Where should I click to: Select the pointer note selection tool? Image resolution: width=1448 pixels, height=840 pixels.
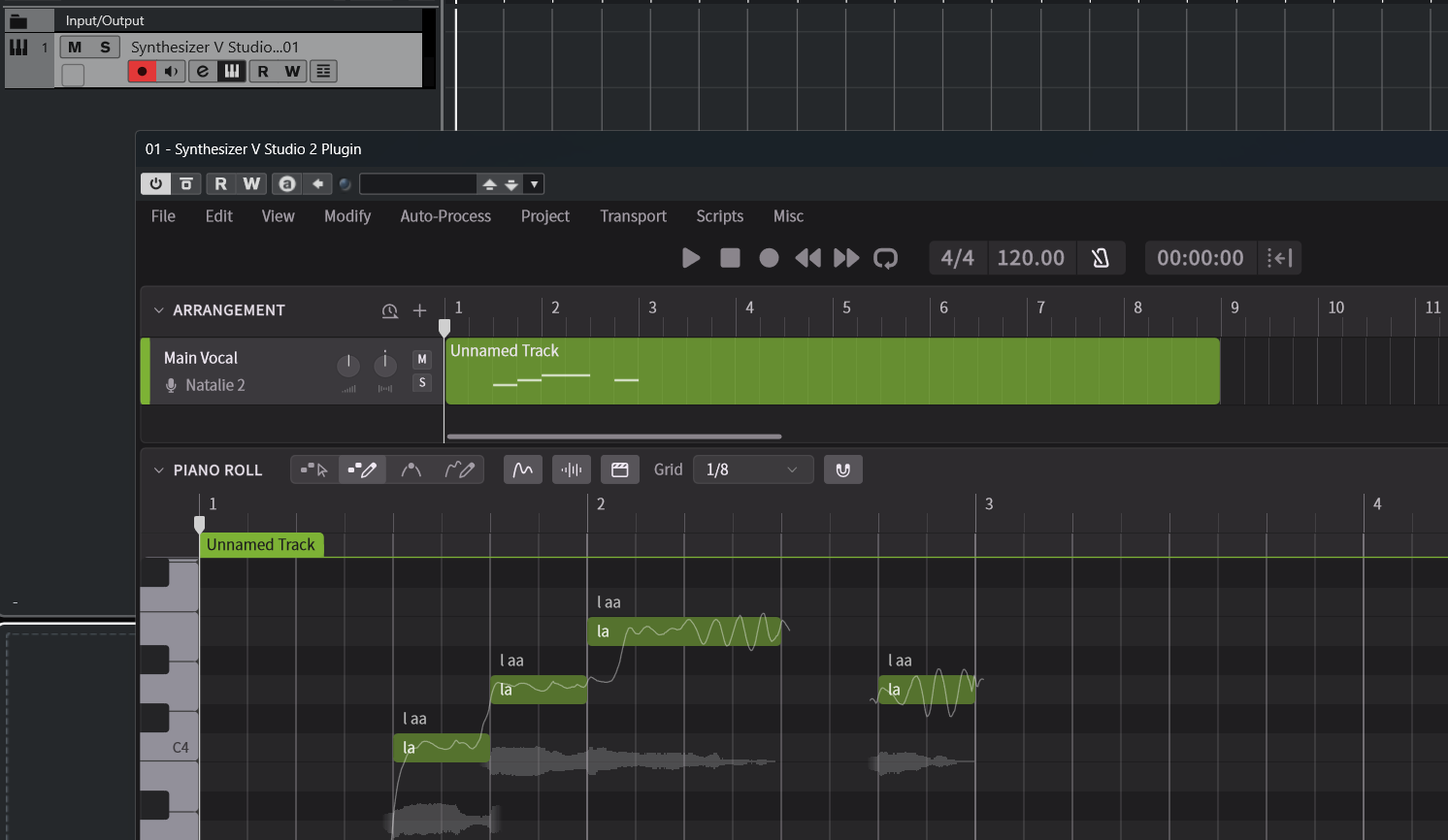pyautogui.click(x=314, y=470)
